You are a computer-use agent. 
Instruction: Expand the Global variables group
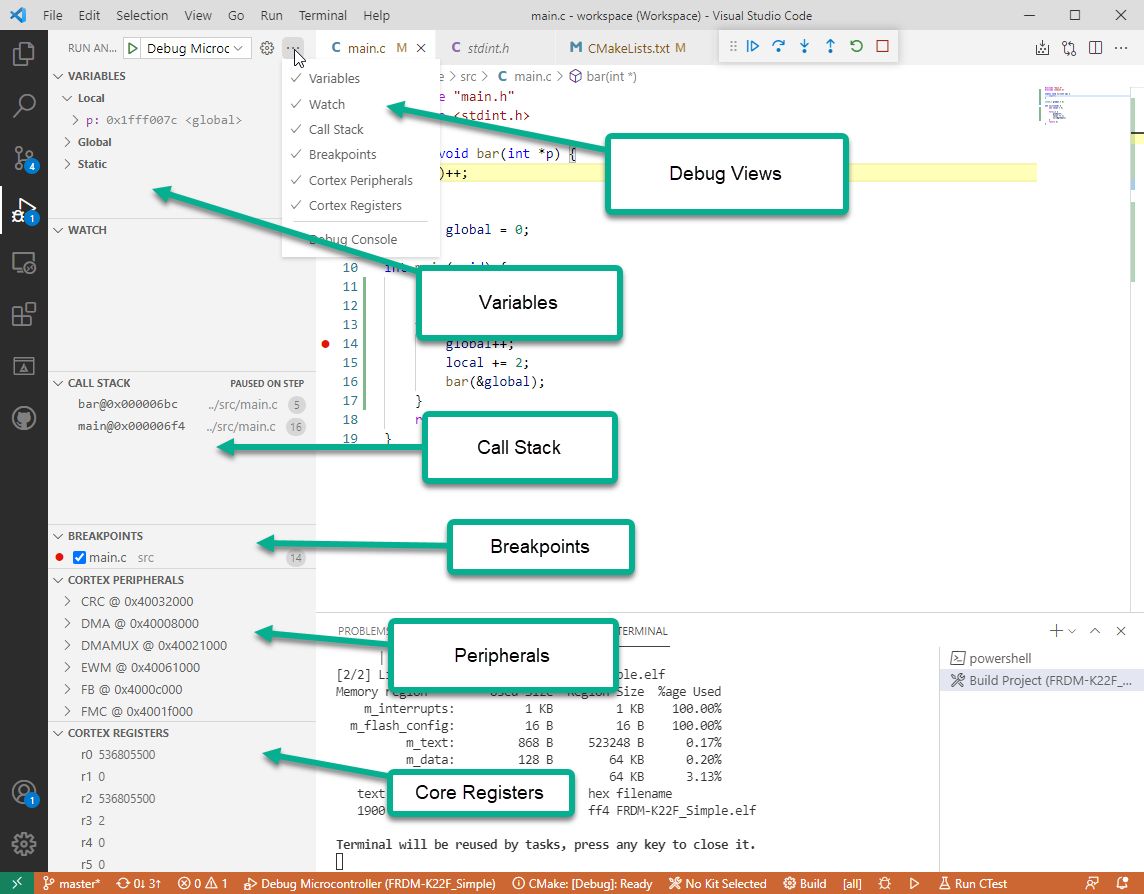coord(67,142)
